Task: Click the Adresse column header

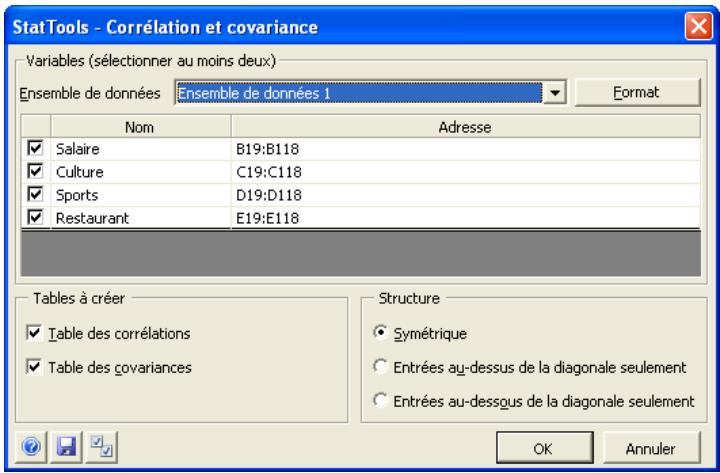Action: (x=466, y=127)
